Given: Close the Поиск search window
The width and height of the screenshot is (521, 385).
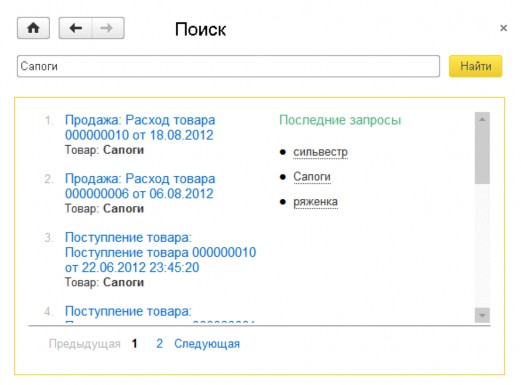Looking at the screenshot, I should click(503, 28).
